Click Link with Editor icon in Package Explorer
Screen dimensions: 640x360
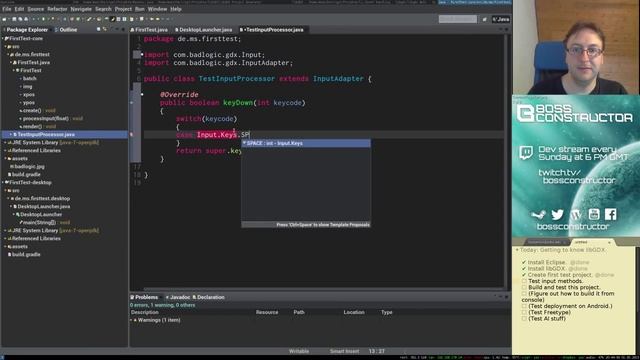[104, 29]
